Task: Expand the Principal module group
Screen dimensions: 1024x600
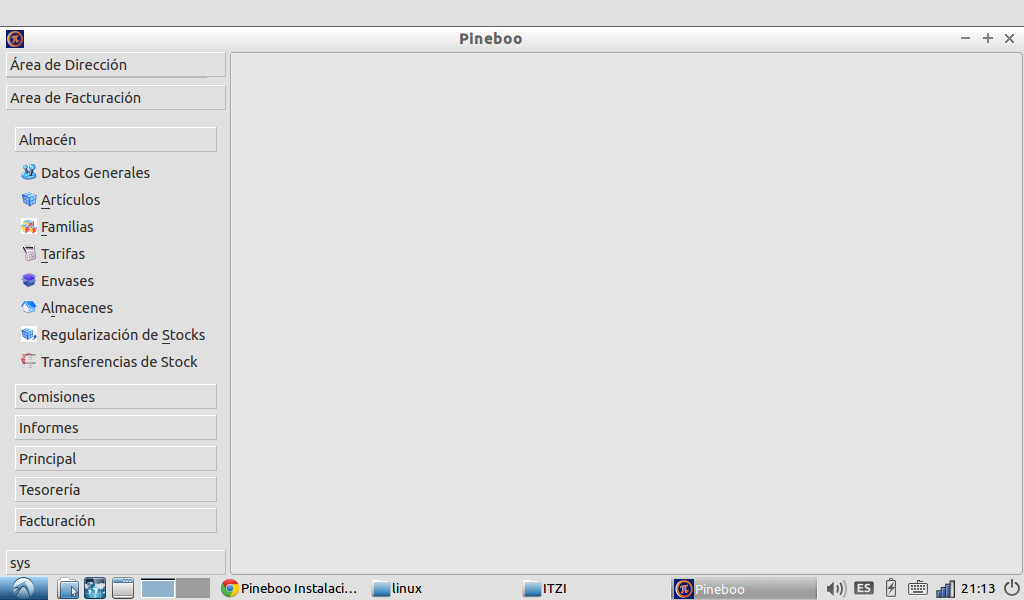Action: (x=116, y=458)
